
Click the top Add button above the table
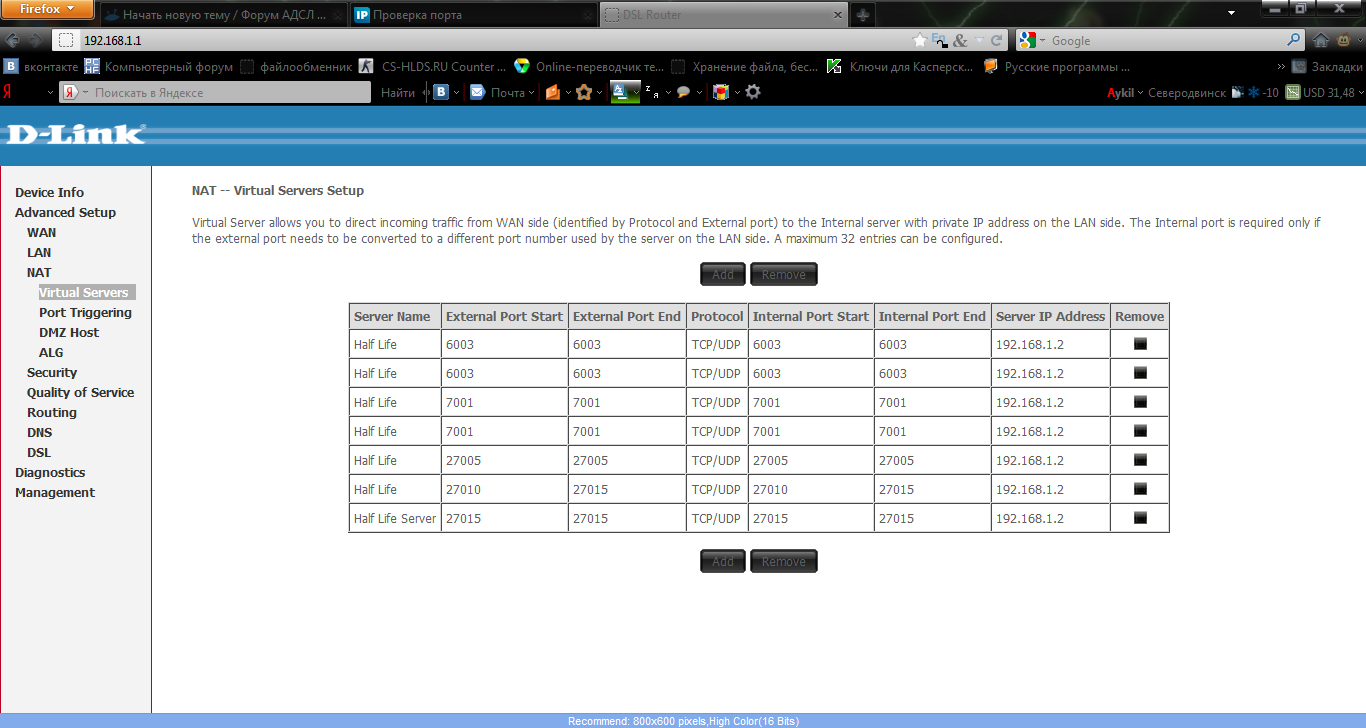723,274
